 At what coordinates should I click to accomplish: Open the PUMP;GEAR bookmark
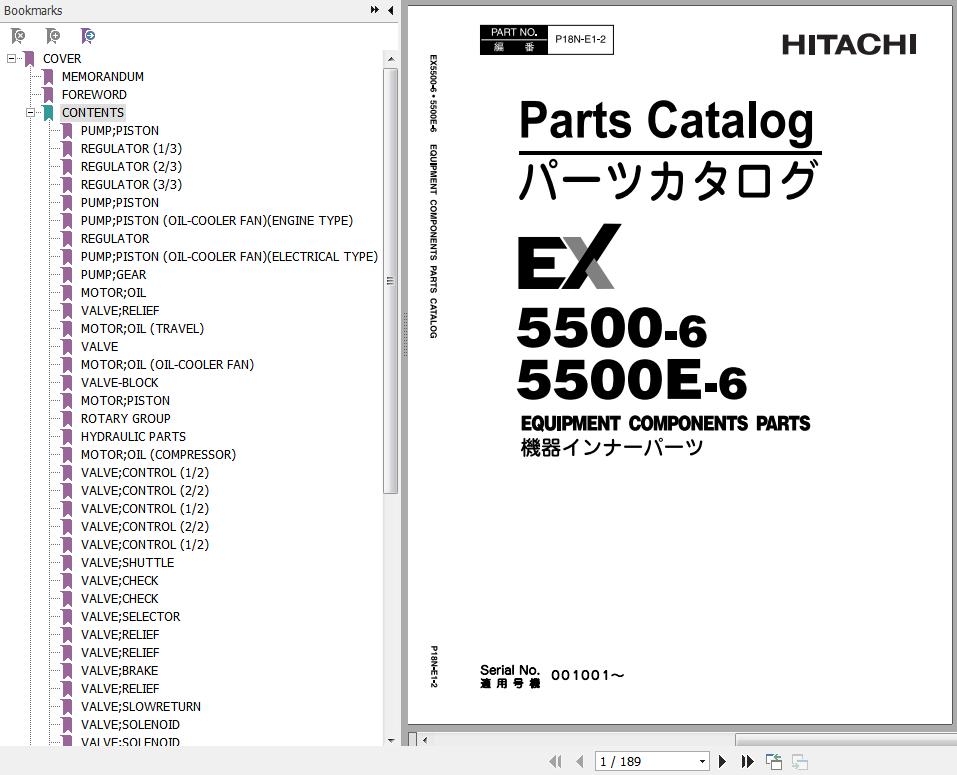coord(114,275)
